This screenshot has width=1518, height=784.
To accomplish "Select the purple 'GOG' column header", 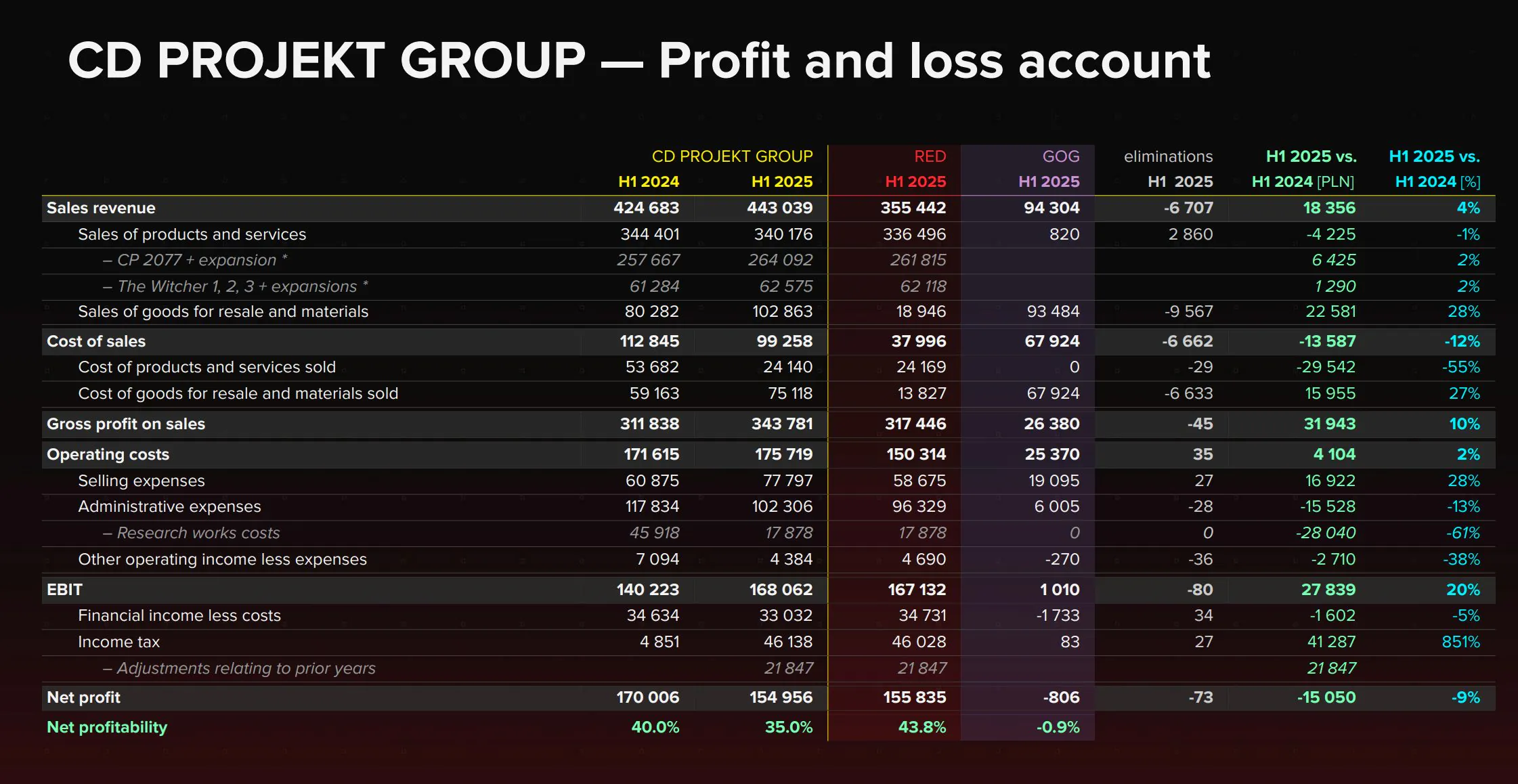I will pyautogui.click(x=1060, y=156).
